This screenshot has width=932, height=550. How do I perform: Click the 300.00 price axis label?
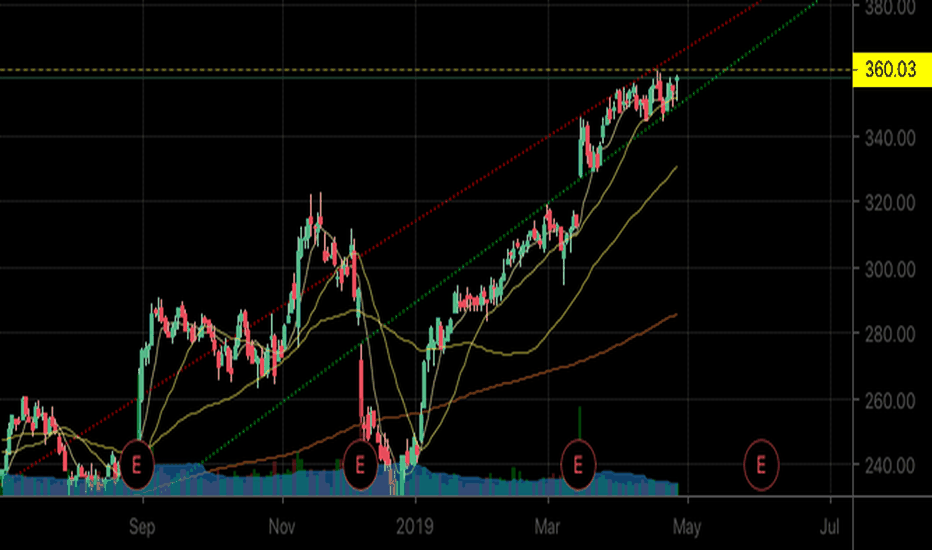[x=890, y=269]
